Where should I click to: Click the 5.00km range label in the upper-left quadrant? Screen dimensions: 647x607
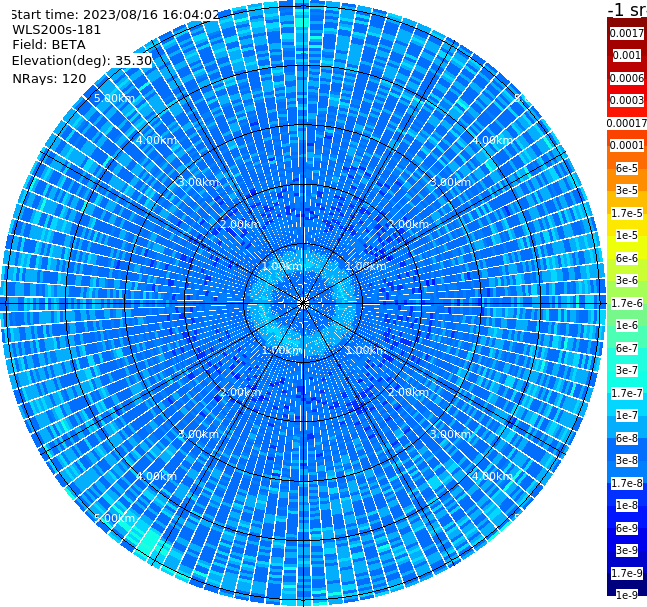pyautogui.click(x=114, y=98)
